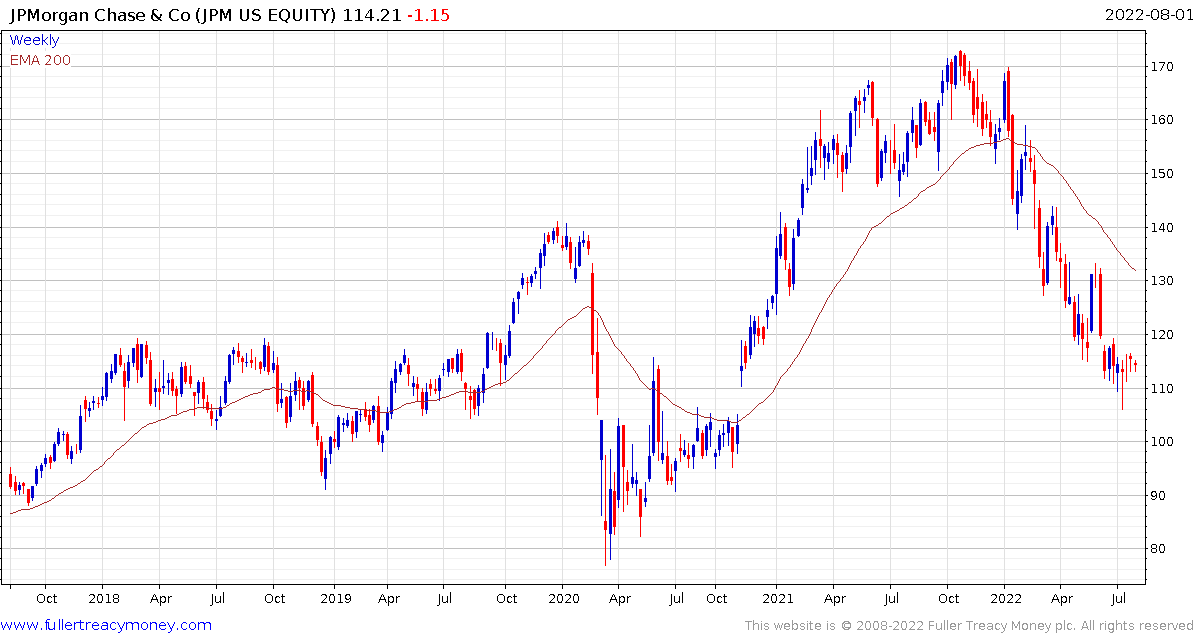Click the EMA 200 legend label

(40, 60)
